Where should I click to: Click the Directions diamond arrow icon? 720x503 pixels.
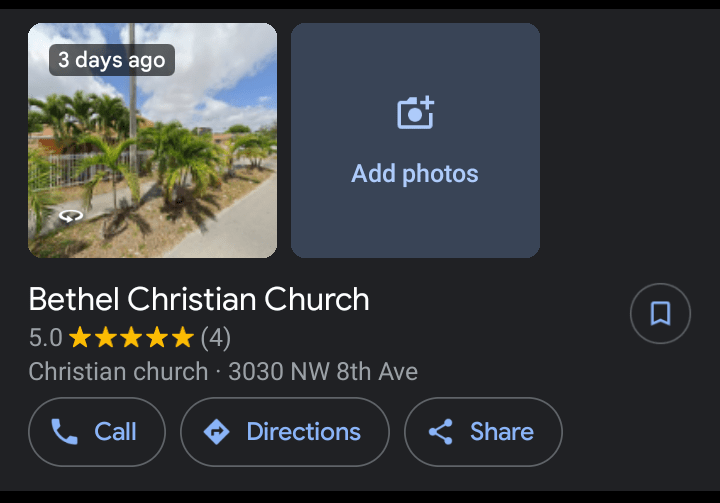tap(216, 432)
